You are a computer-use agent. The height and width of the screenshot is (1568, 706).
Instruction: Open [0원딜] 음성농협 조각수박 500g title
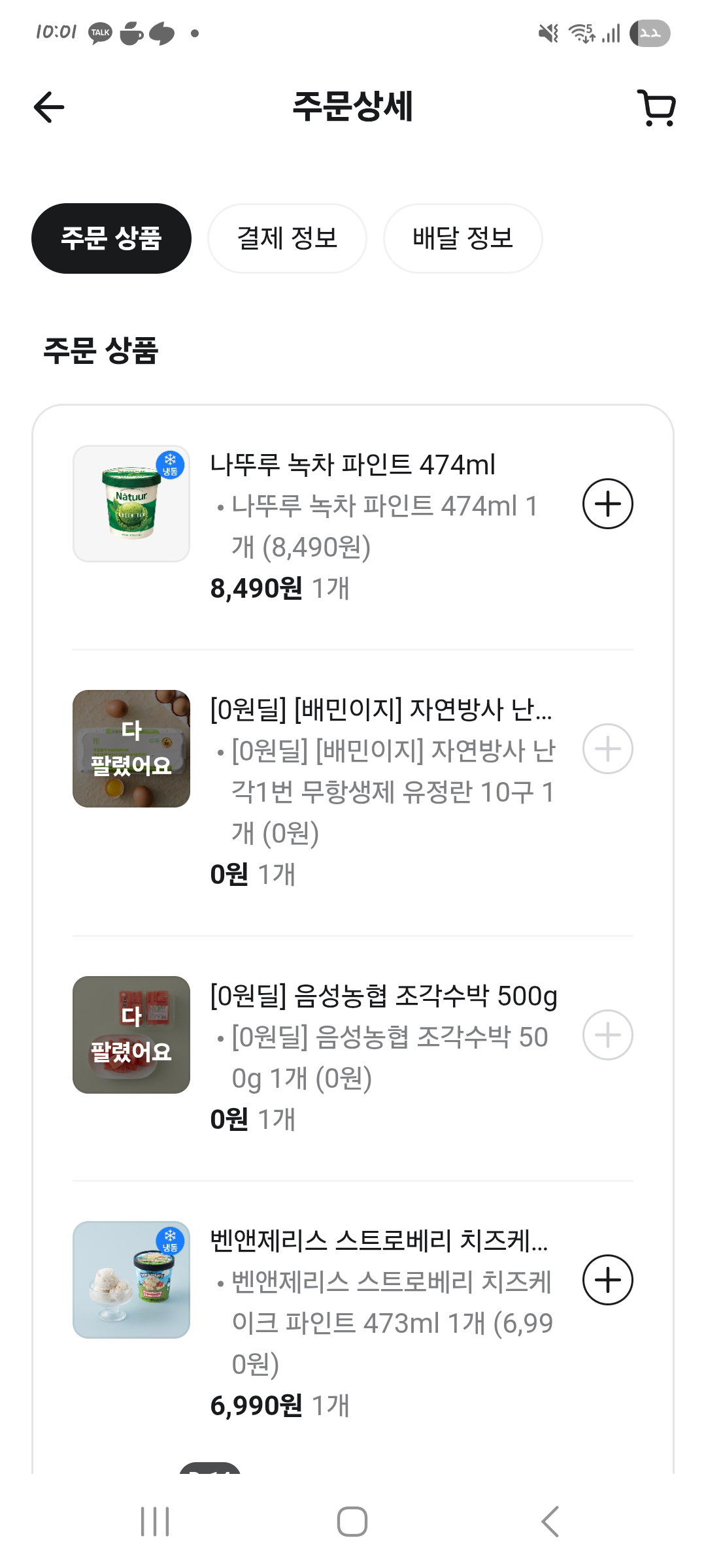point(384,996)
